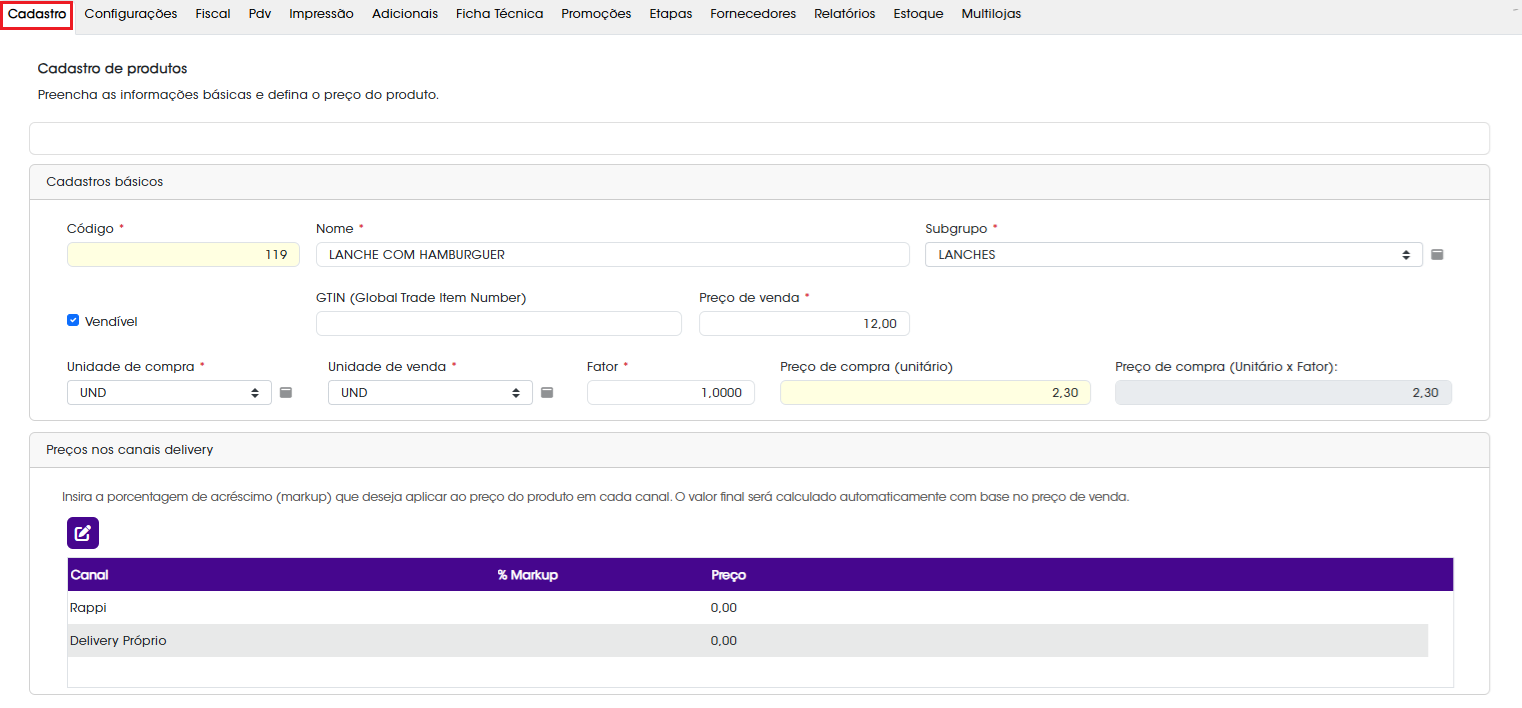Open the Subgrupo dropdown showing LANCHES
Viewport: 1522px width, 708px height.
coord(1174,255)
